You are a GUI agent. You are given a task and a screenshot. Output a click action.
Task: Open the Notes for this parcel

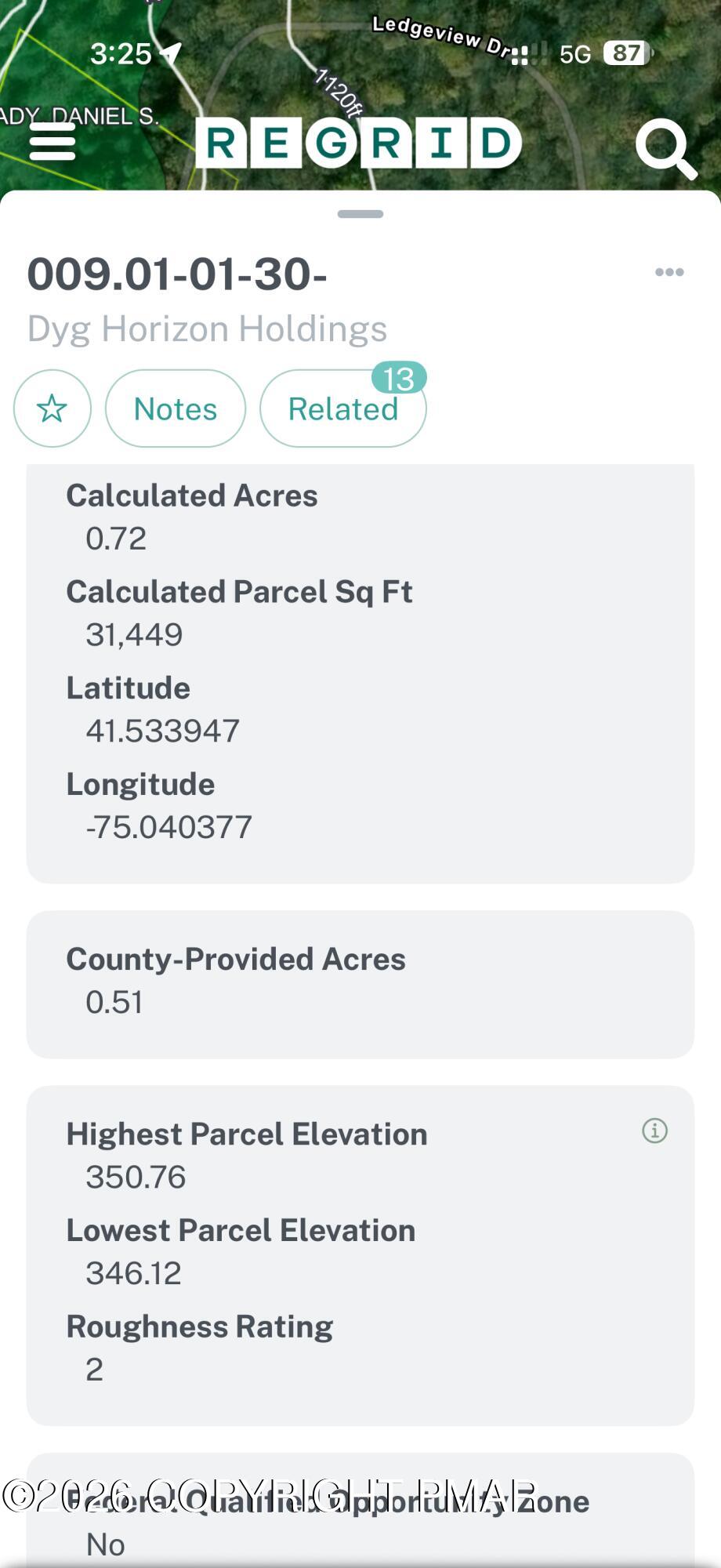pyautogui.click(x=176, y=408)
